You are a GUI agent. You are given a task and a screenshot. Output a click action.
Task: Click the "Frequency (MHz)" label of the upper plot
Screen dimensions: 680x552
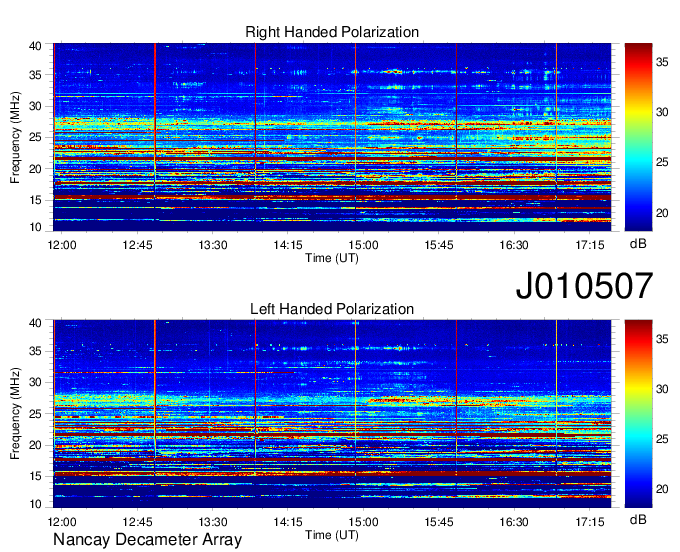(15, 137)
